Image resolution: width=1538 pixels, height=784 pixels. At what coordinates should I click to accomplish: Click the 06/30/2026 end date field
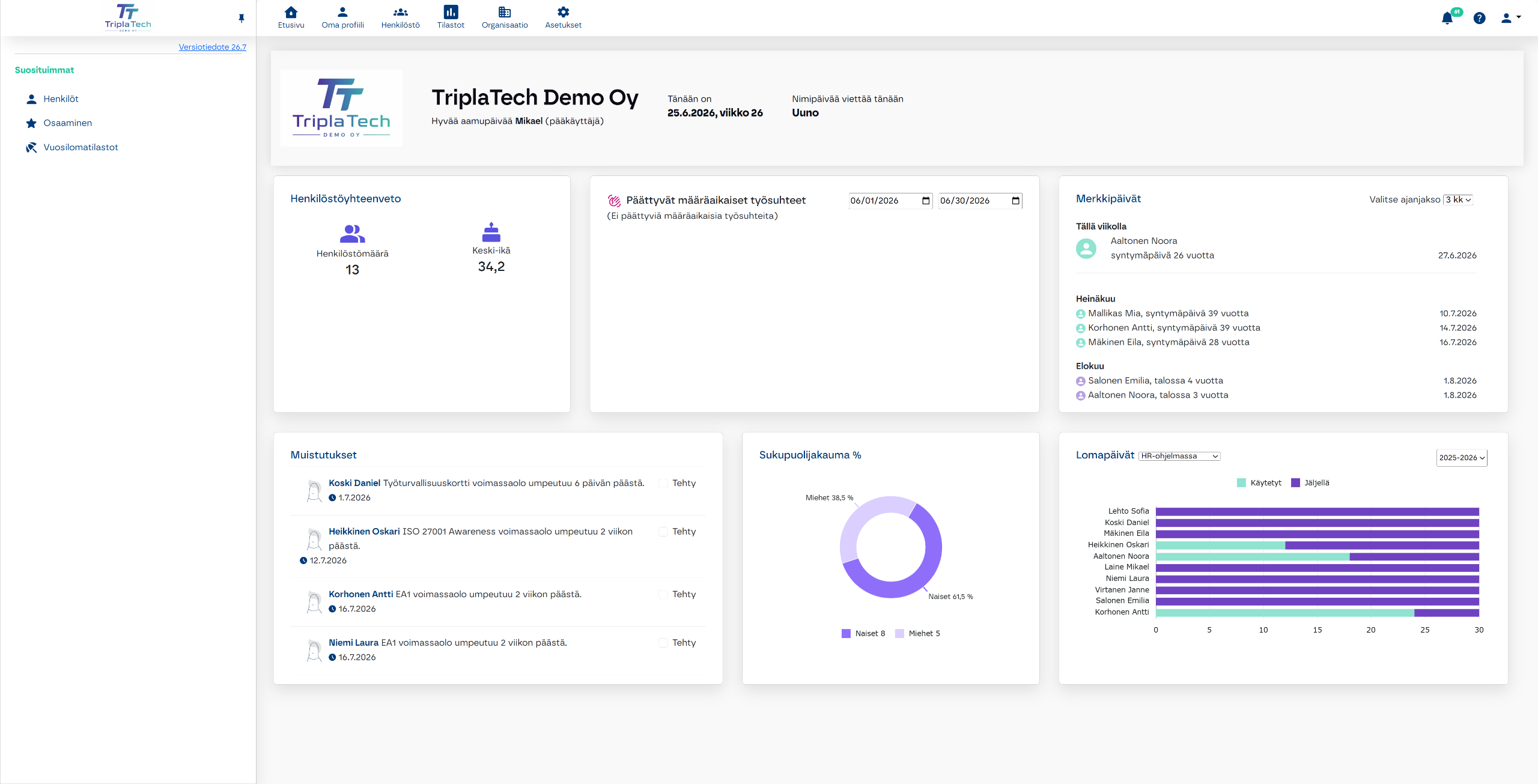click(x=980, y=201)
